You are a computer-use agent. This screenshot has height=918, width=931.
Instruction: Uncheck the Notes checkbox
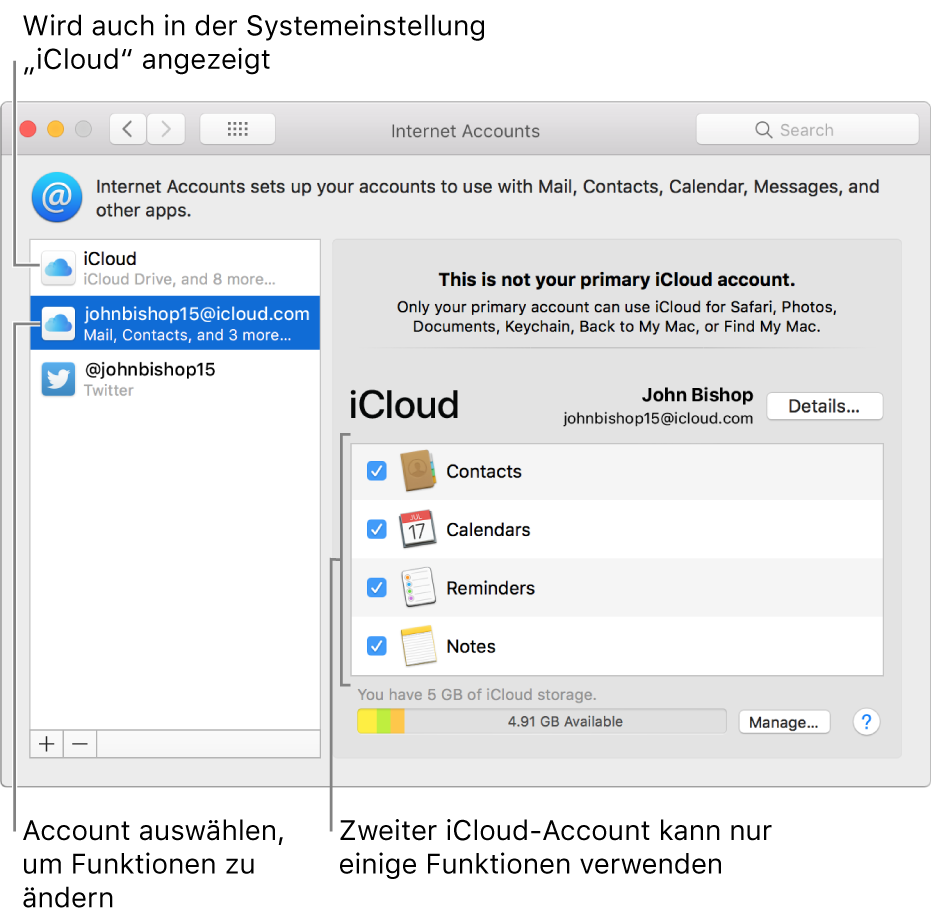click(x=376, y=645)
